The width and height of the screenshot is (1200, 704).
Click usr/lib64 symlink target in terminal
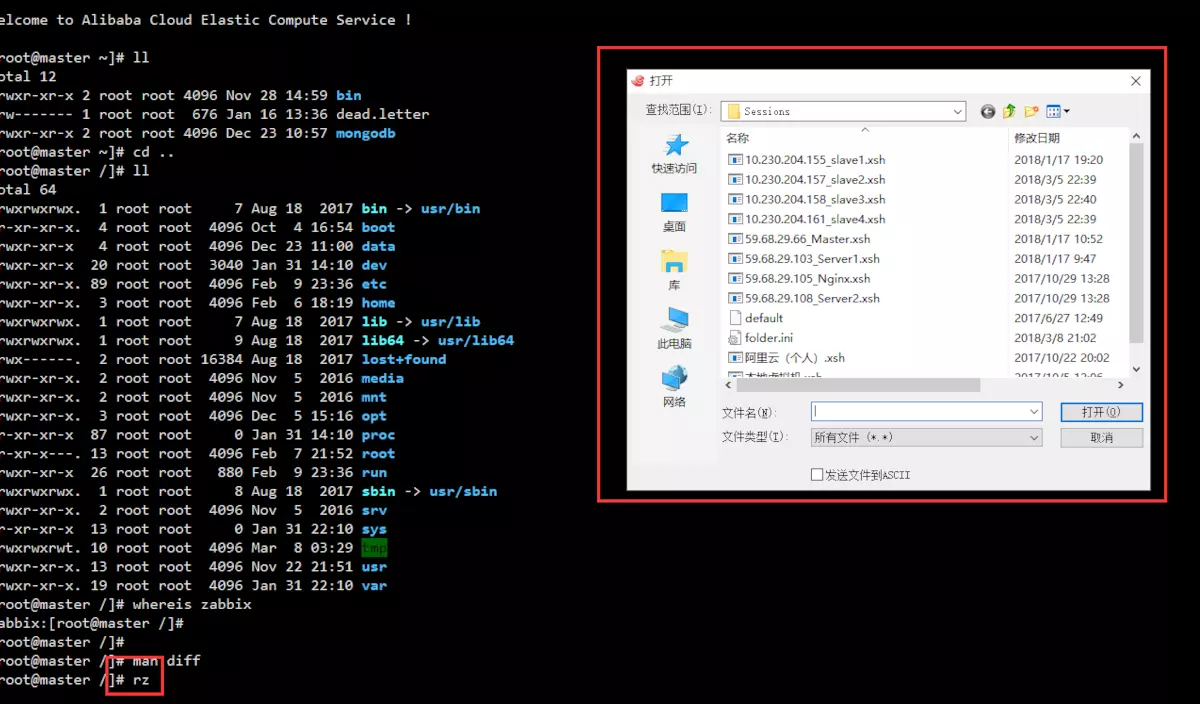[475, 340]
